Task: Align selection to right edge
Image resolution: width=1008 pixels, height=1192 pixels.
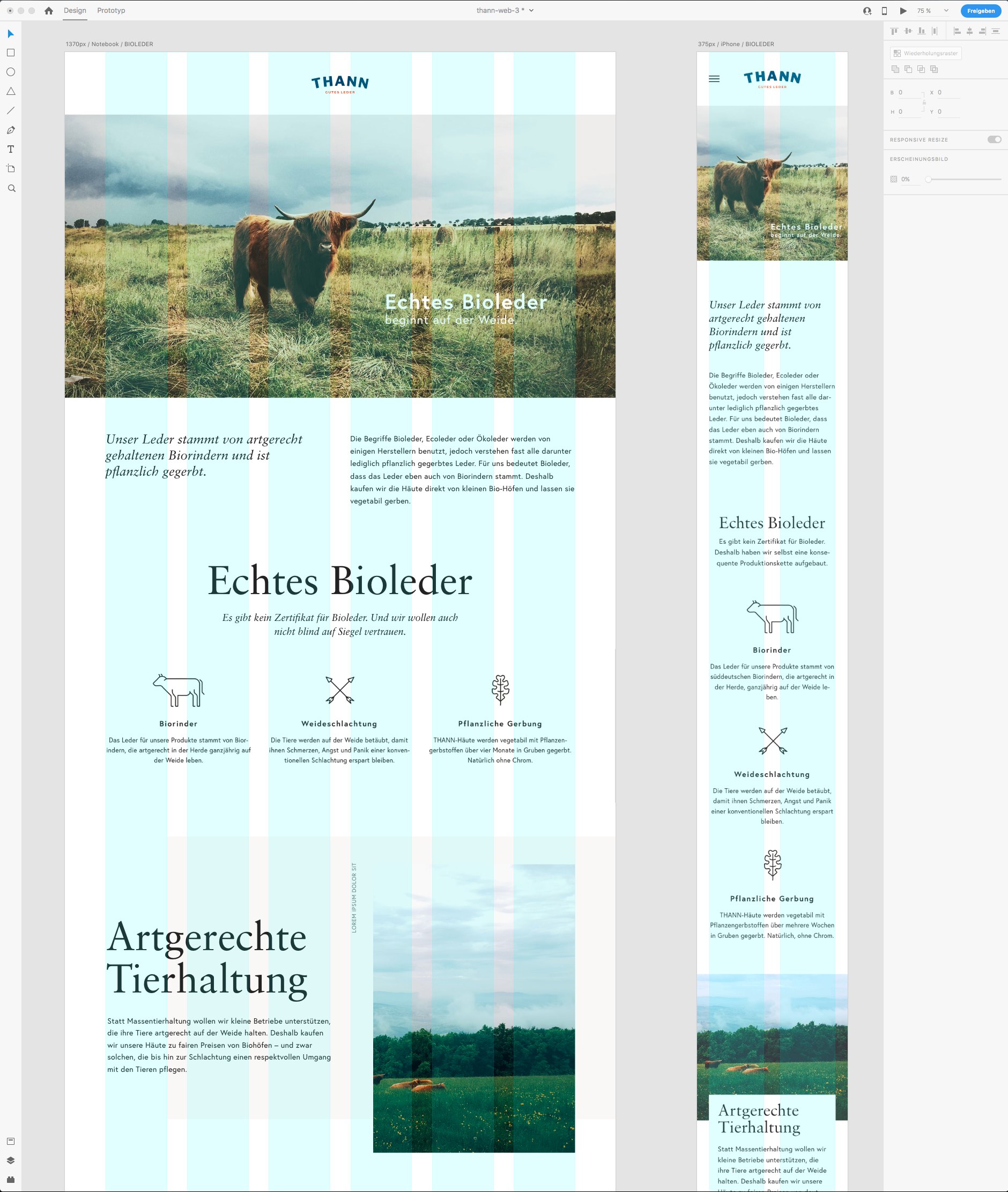Action: 983,31
